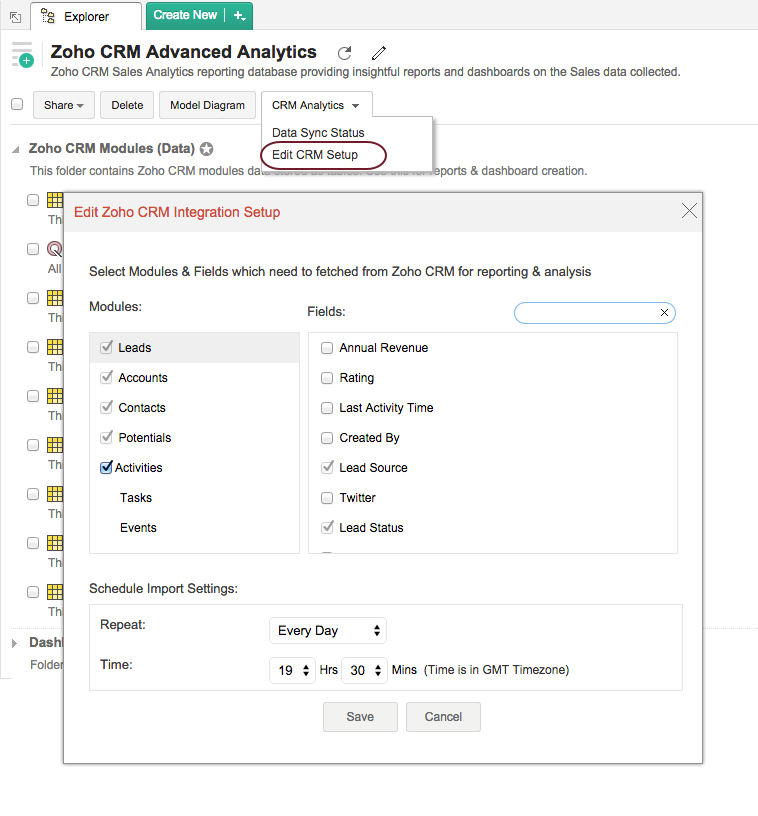This screenshot has height=816, width=758.
Task: Collapse the Zoho CRM Modules (Data) folder
Action: [16, 149]
